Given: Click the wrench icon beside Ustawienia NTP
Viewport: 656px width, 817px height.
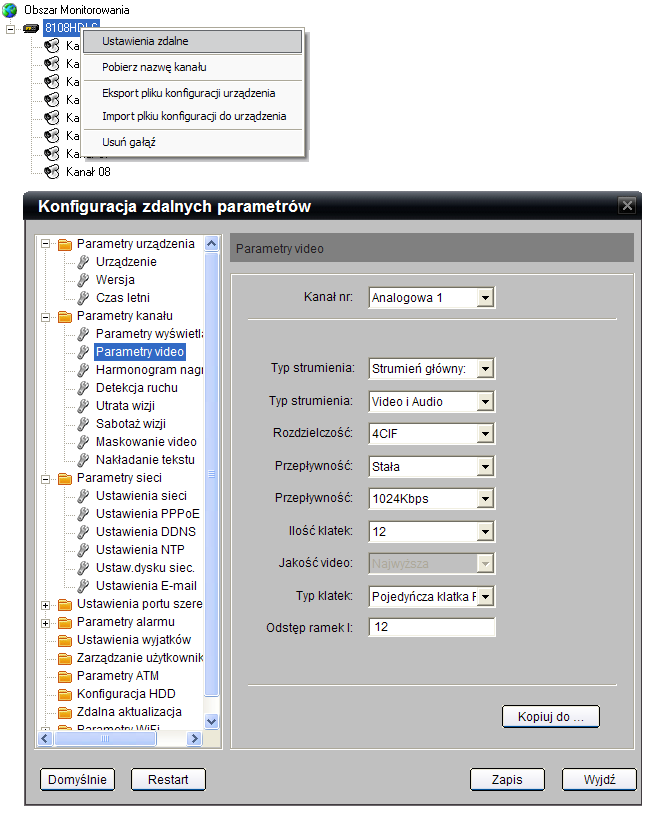Looking at the screenshot, I should click(83, 550).
